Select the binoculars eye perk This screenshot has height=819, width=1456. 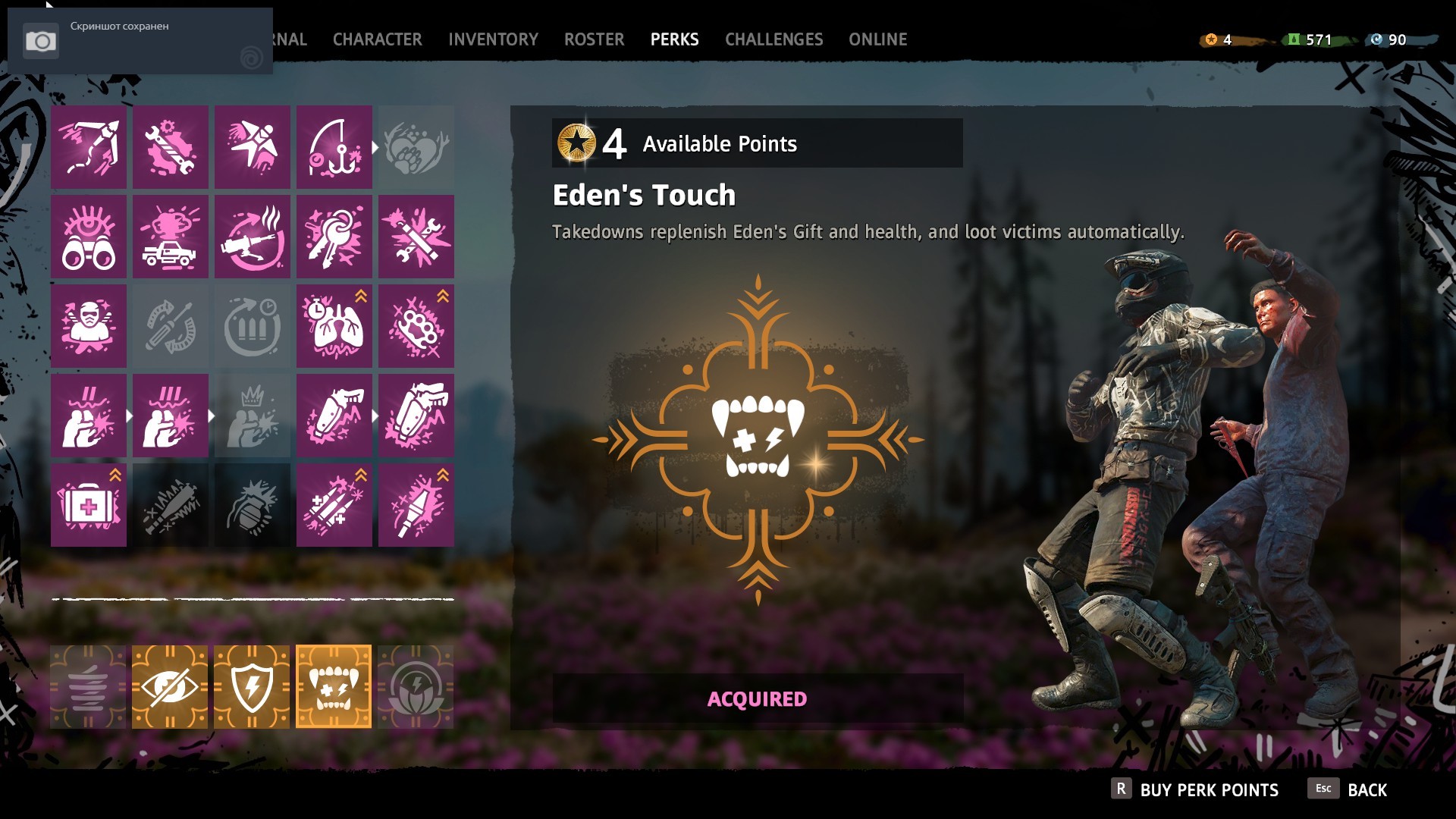click(89, 237)
